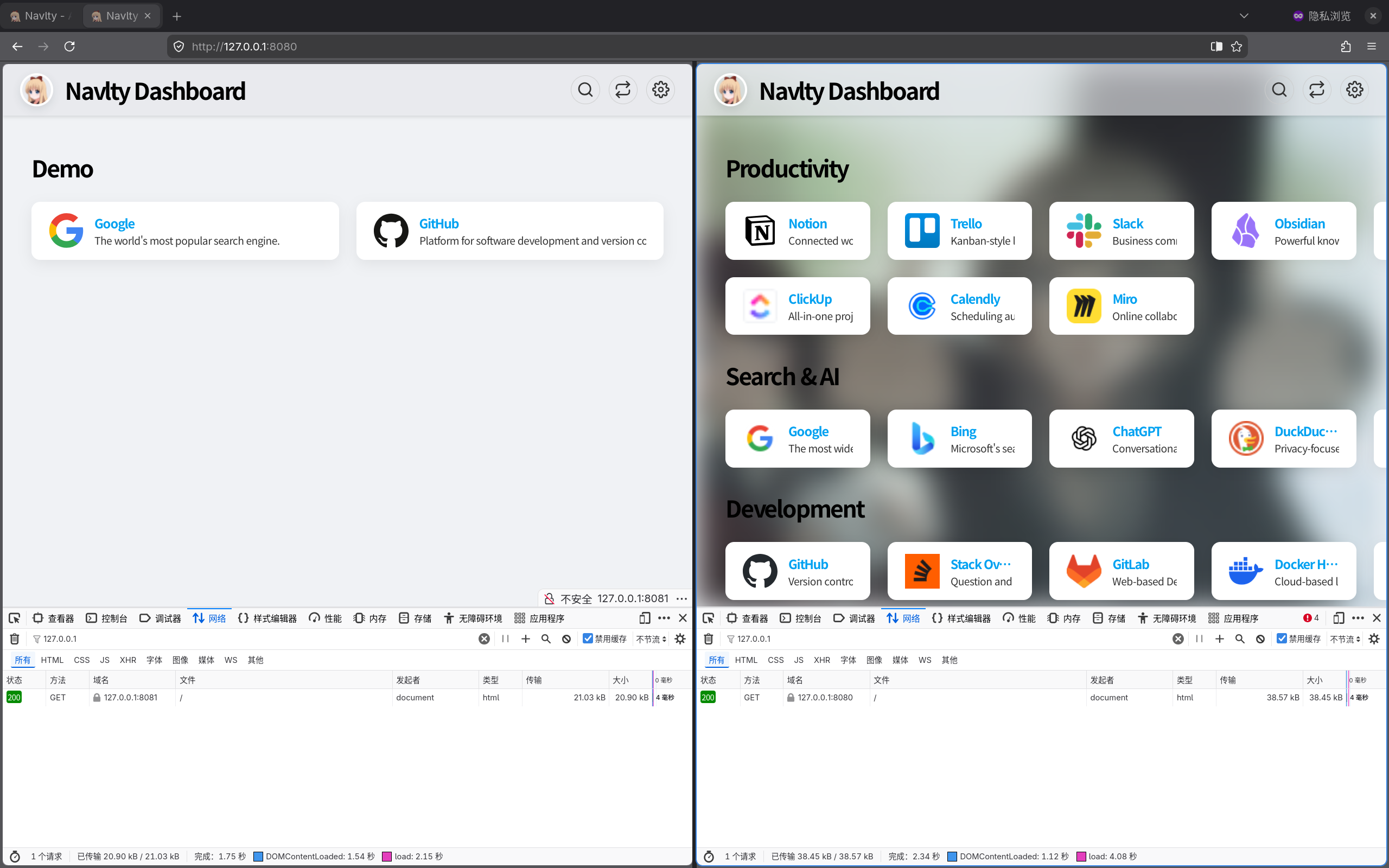1389x868 pixels.
Task: Toggle responsive design mode in devtools
Action: click(644, 618)
